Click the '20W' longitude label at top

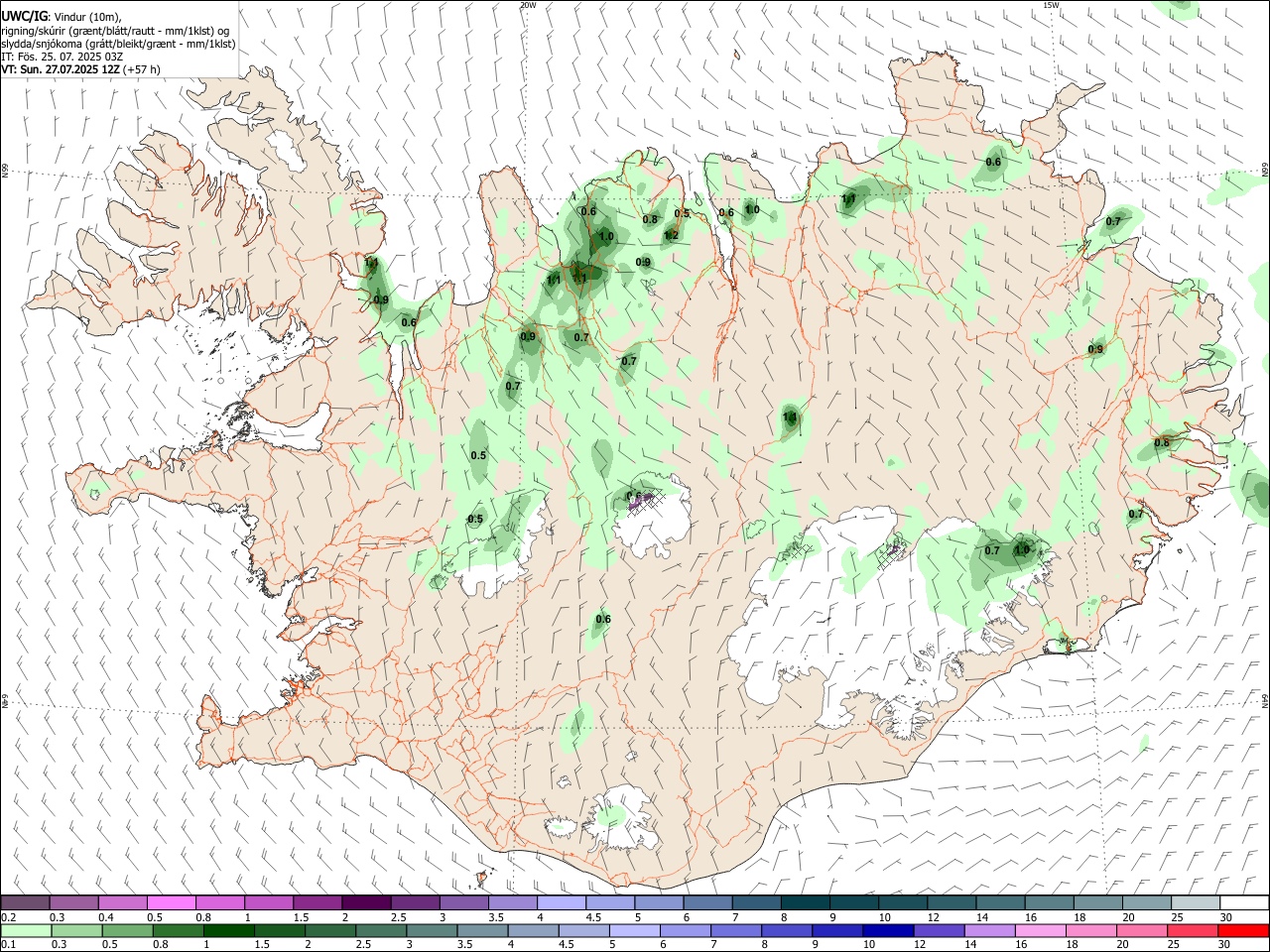(528, 5)
